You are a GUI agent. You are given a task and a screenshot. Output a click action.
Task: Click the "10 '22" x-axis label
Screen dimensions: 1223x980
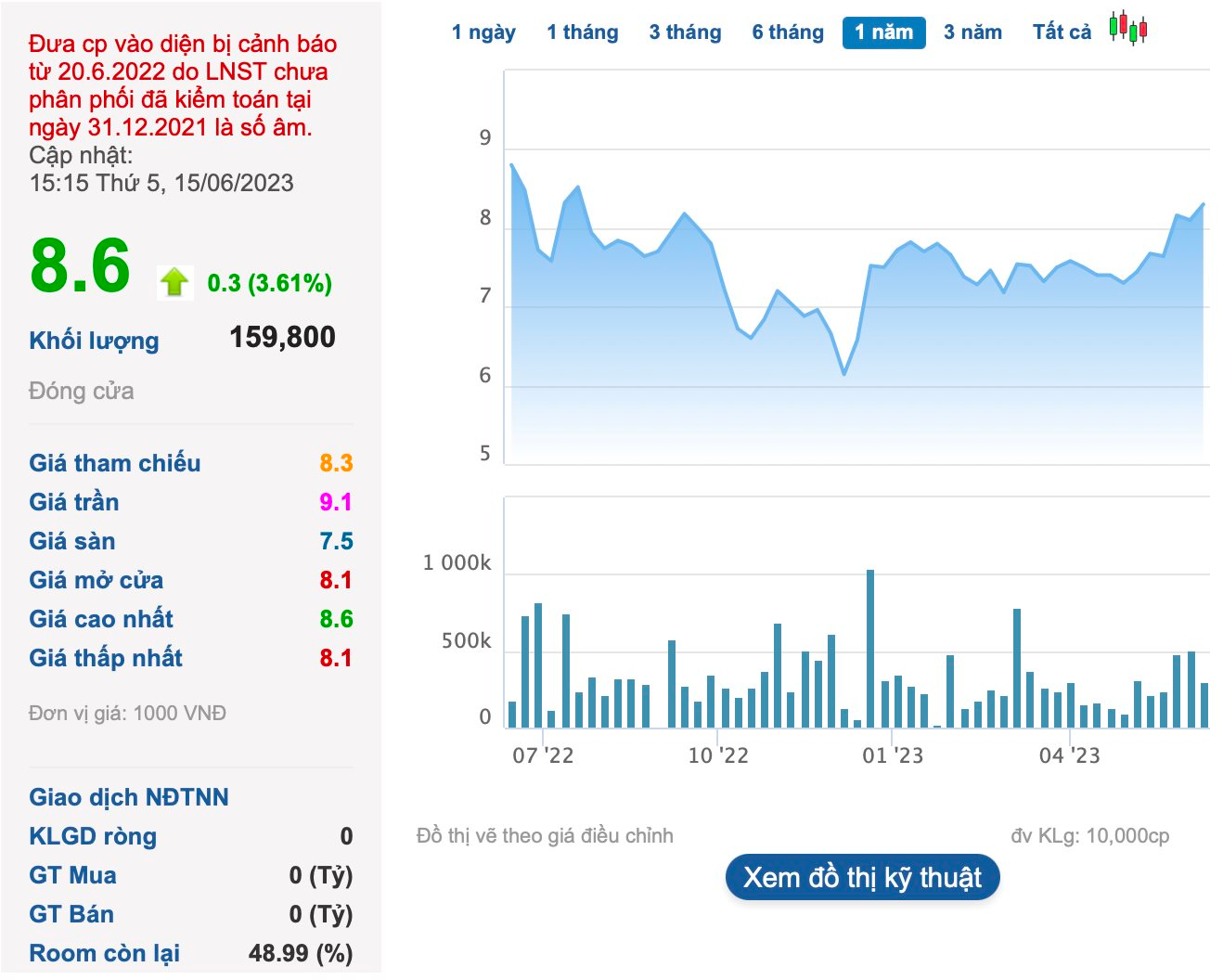[717, 755]
